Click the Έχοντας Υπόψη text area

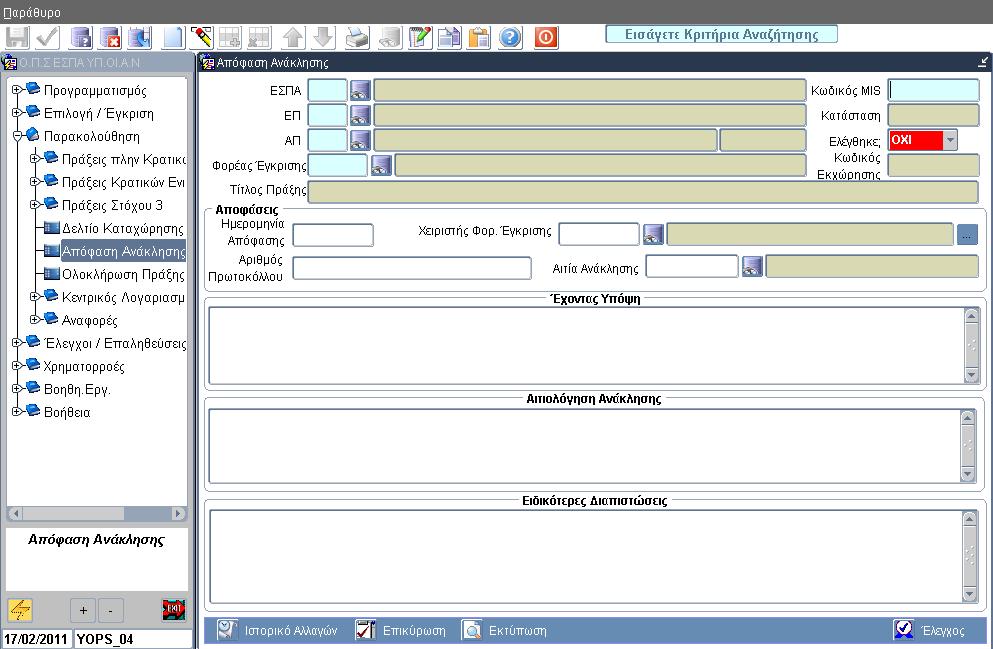coord(586,346)
